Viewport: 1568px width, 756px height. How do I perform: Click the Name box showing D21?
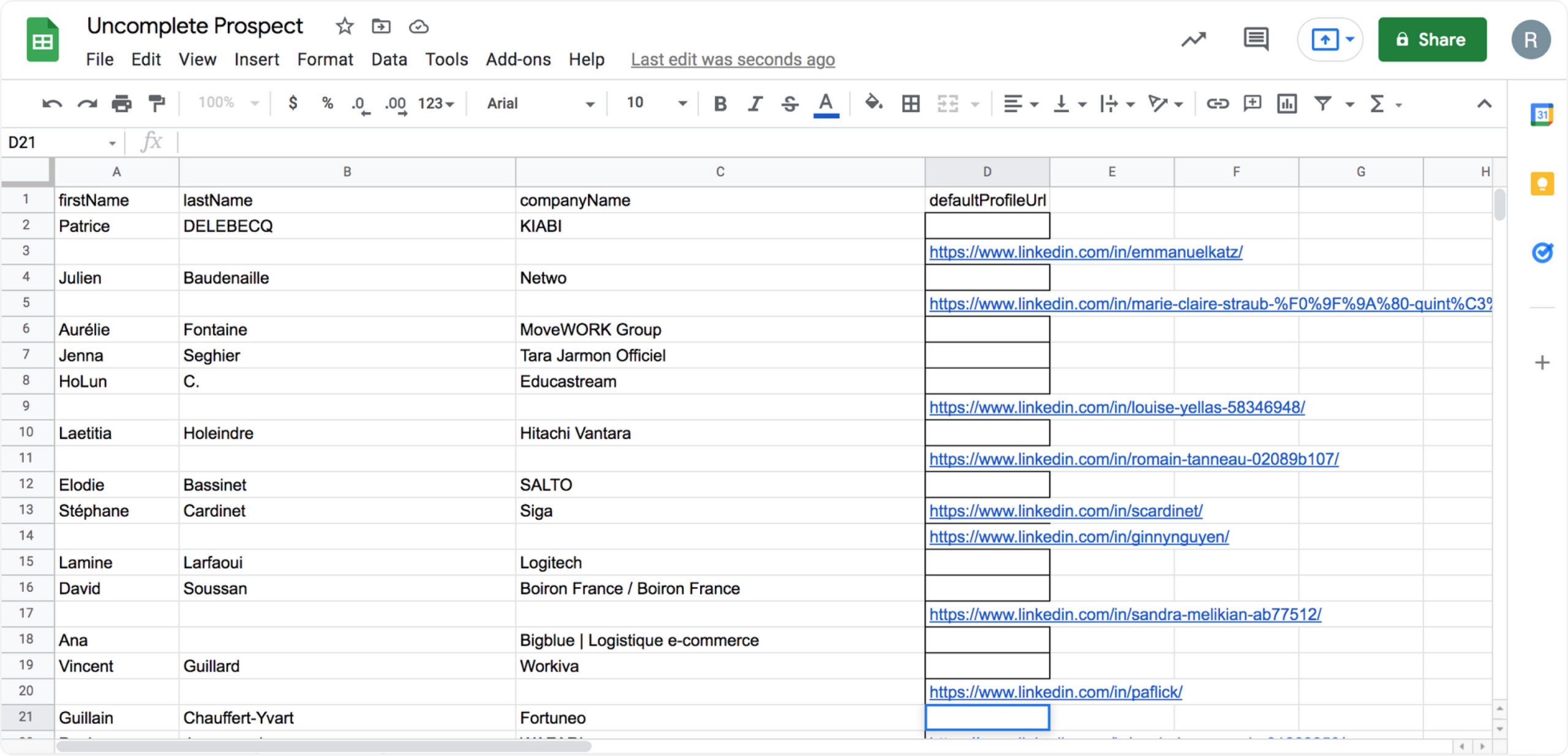point(61,143)
